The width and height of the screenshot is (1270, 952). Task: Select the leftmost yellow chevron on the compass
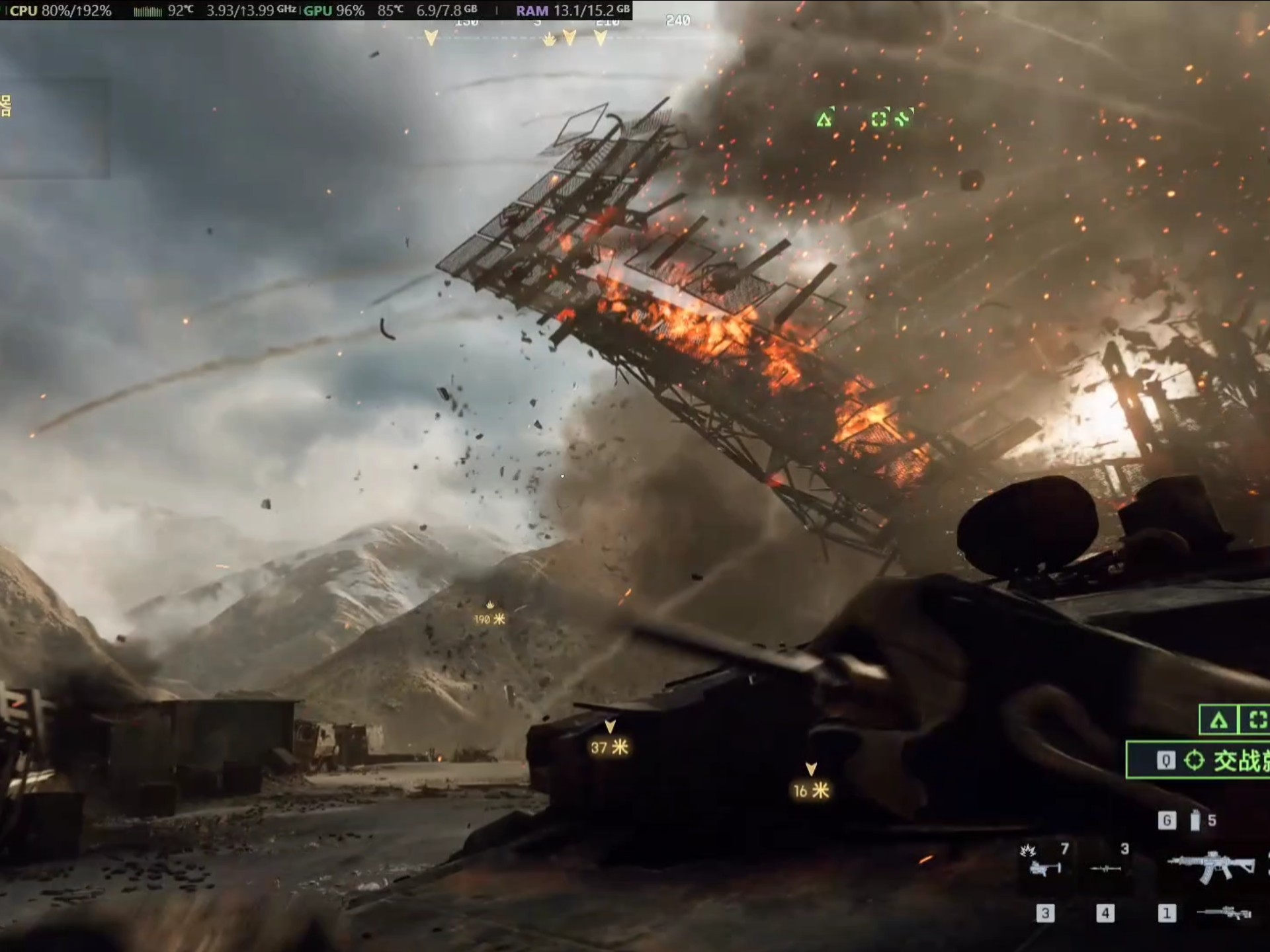coord(431,38)
